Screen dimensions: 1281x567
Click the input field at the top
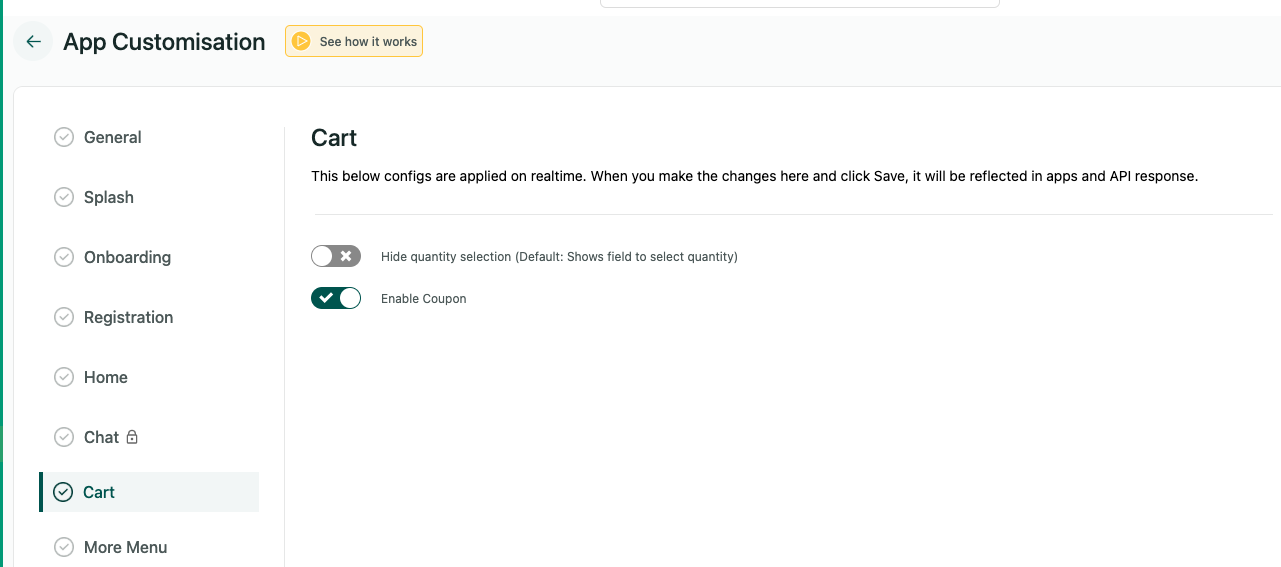pos(800,3)
